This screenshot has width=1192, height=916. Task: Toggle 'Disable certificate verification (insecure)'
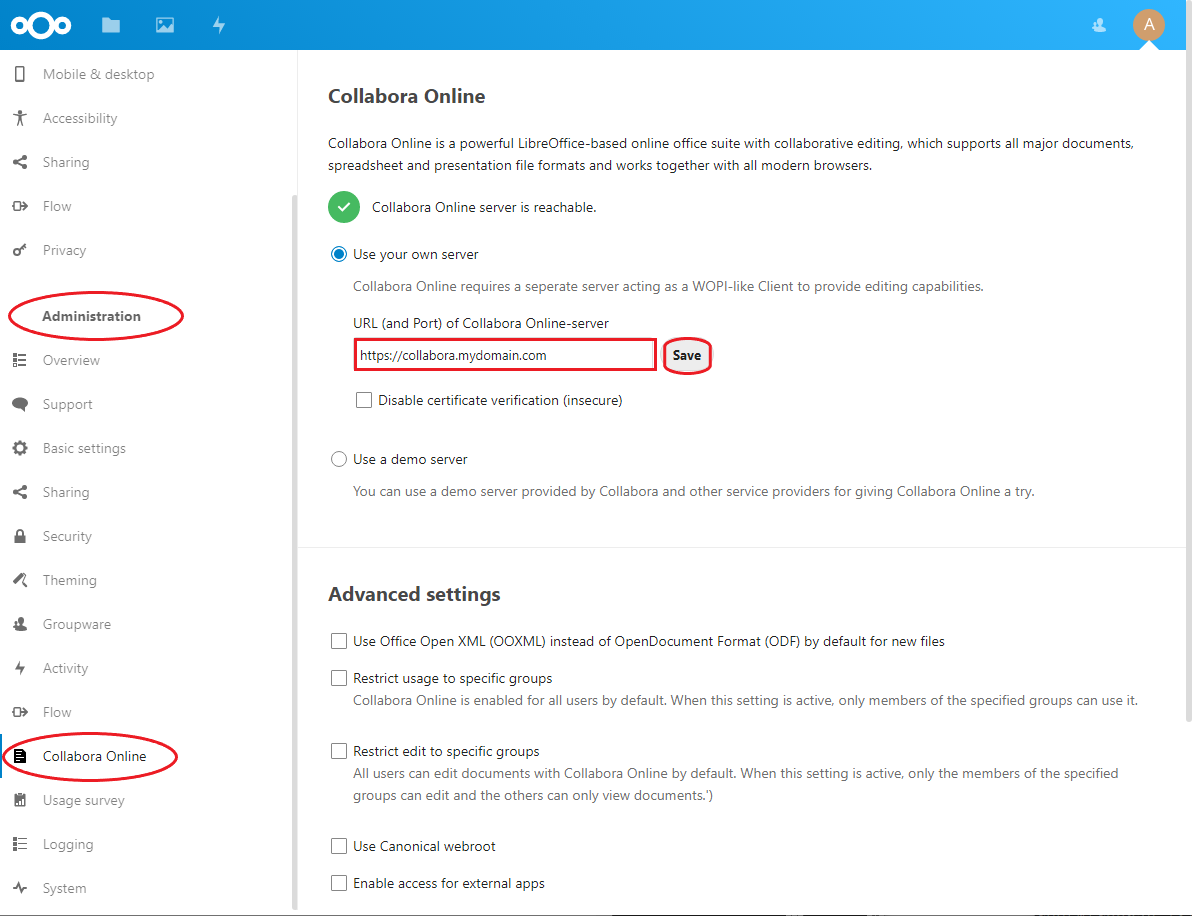(x=364, y=400)
